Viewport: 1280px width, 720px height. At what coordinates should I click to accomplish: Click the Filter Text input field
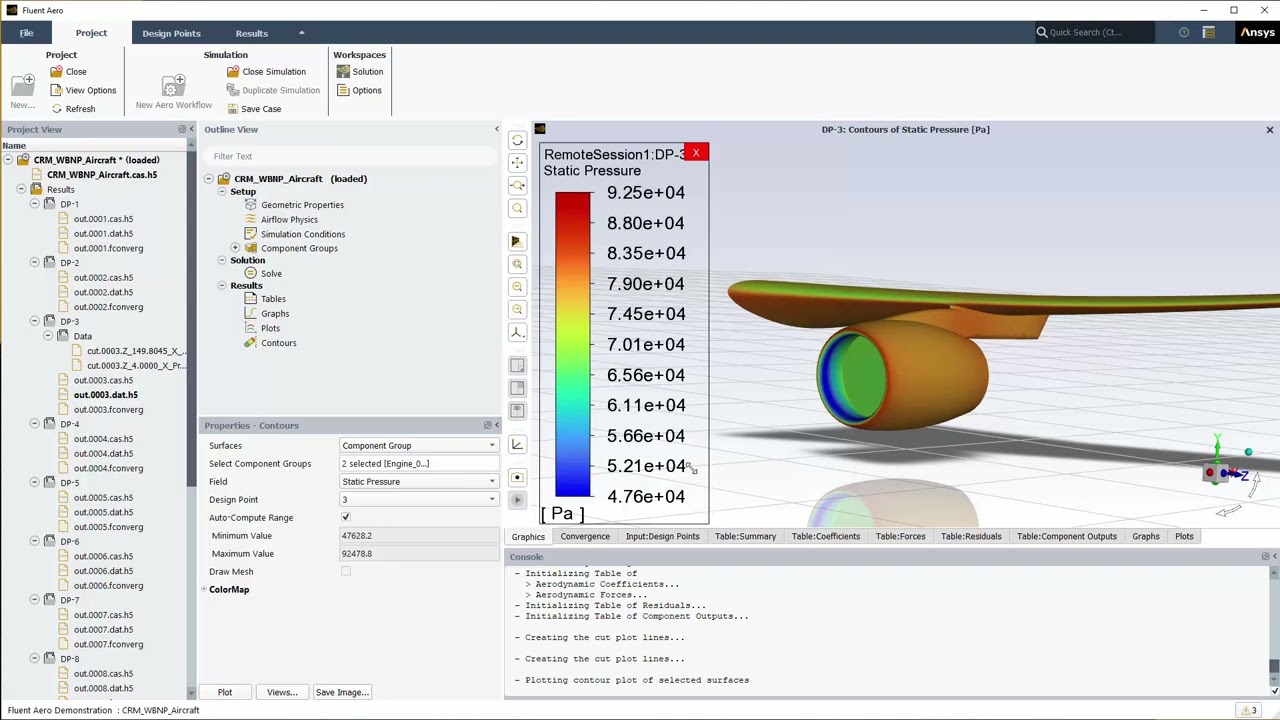click(x=350, y=156)
